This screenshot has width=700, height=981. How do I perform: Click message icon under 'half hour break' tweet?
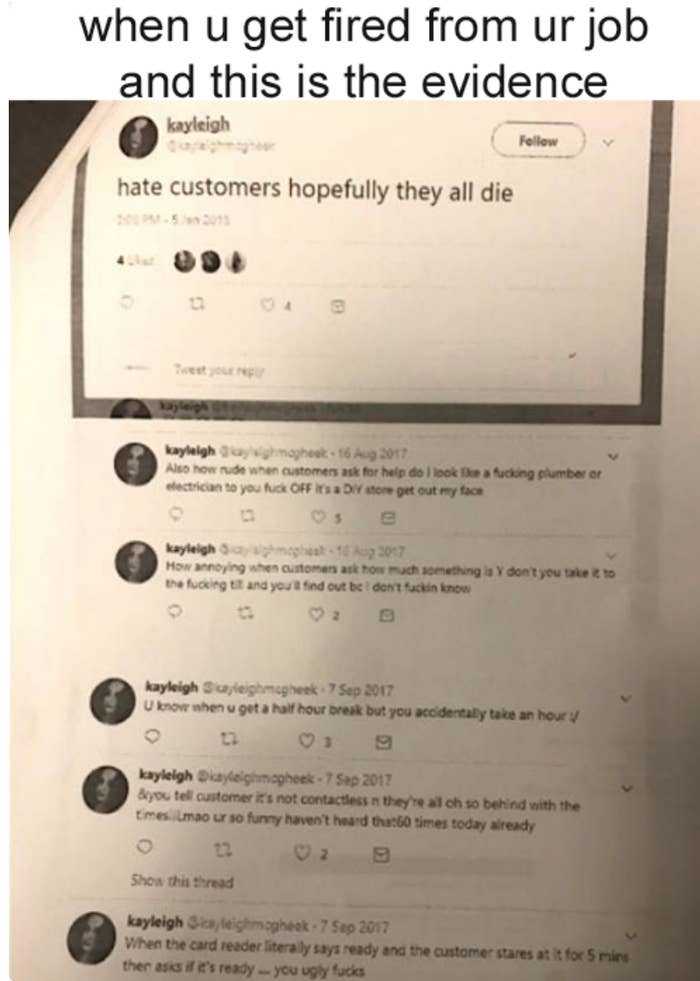pyautogui.click(x=383, y=743)
